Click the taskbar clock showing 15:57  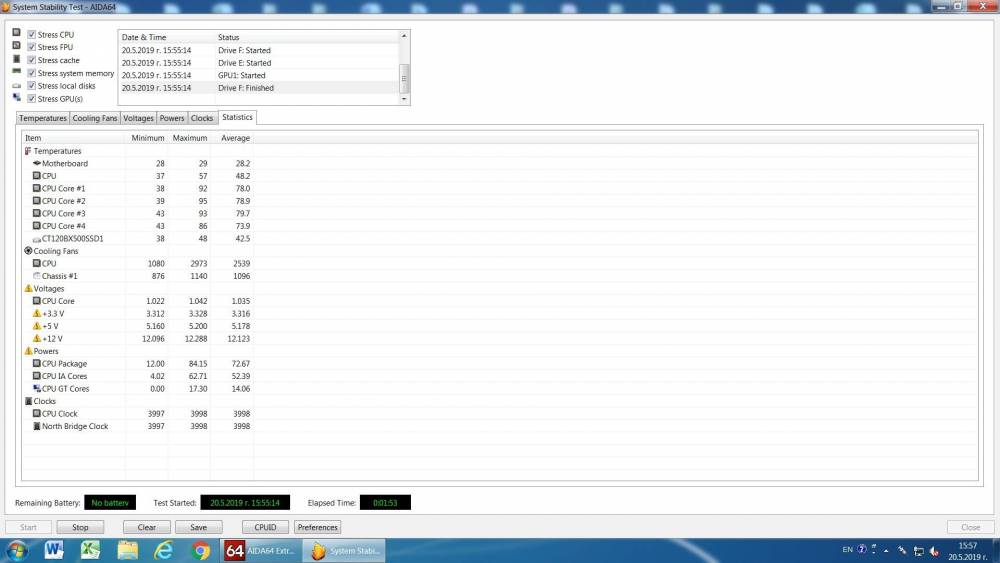[967, 551]
